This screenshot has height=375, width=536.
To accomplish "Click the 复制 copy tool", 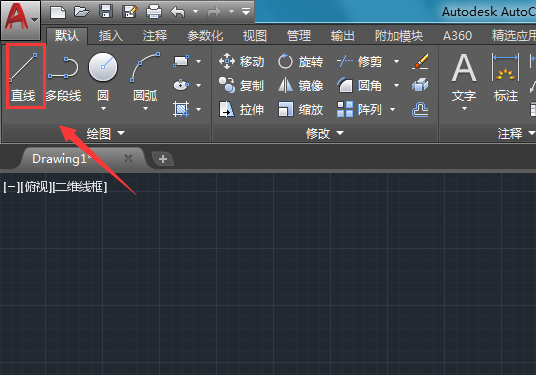I will 242,85.
